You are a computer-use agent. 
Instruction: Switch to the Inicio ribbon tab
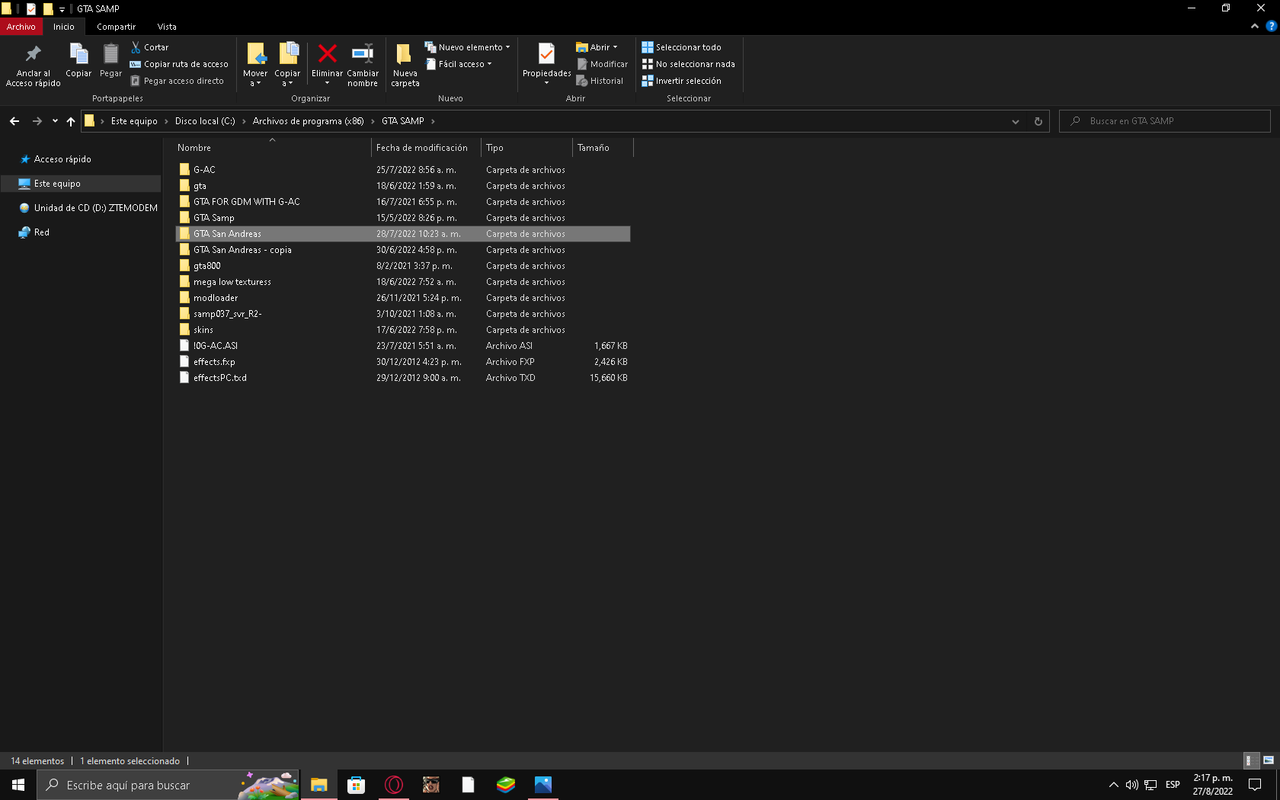coord(64,27)
